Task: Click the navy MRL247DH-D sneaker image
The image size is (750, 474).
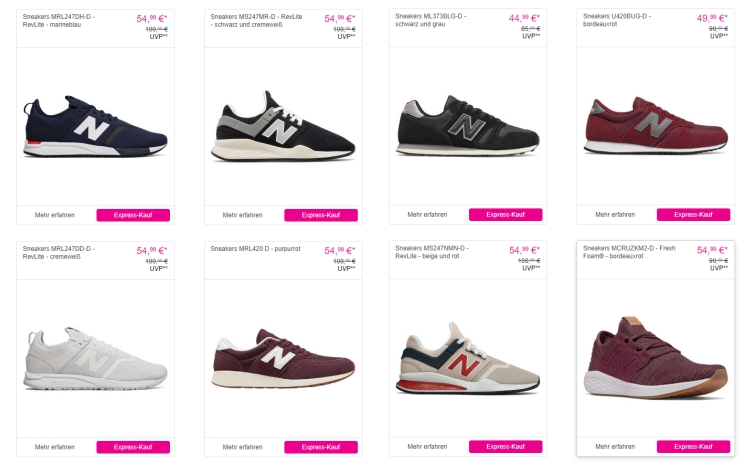Action: [x=95, y=126]
